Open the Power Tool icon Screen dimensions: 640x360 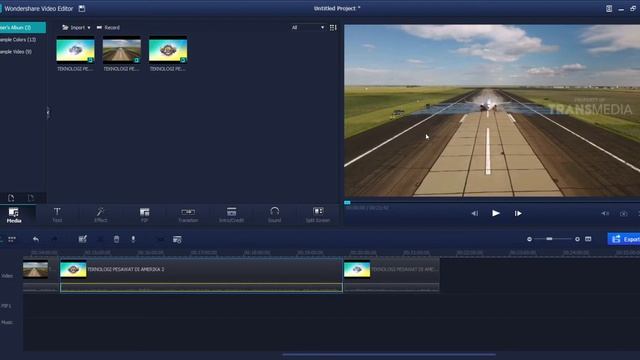tap(177, 239)
